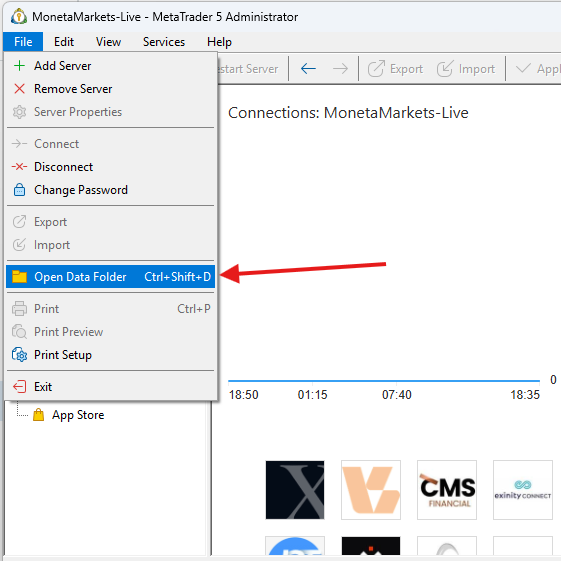The width and height of the screenshot is (561, 561).
Task: Choose Disconnect from the File menu
Action: click(x=110, y=167)
